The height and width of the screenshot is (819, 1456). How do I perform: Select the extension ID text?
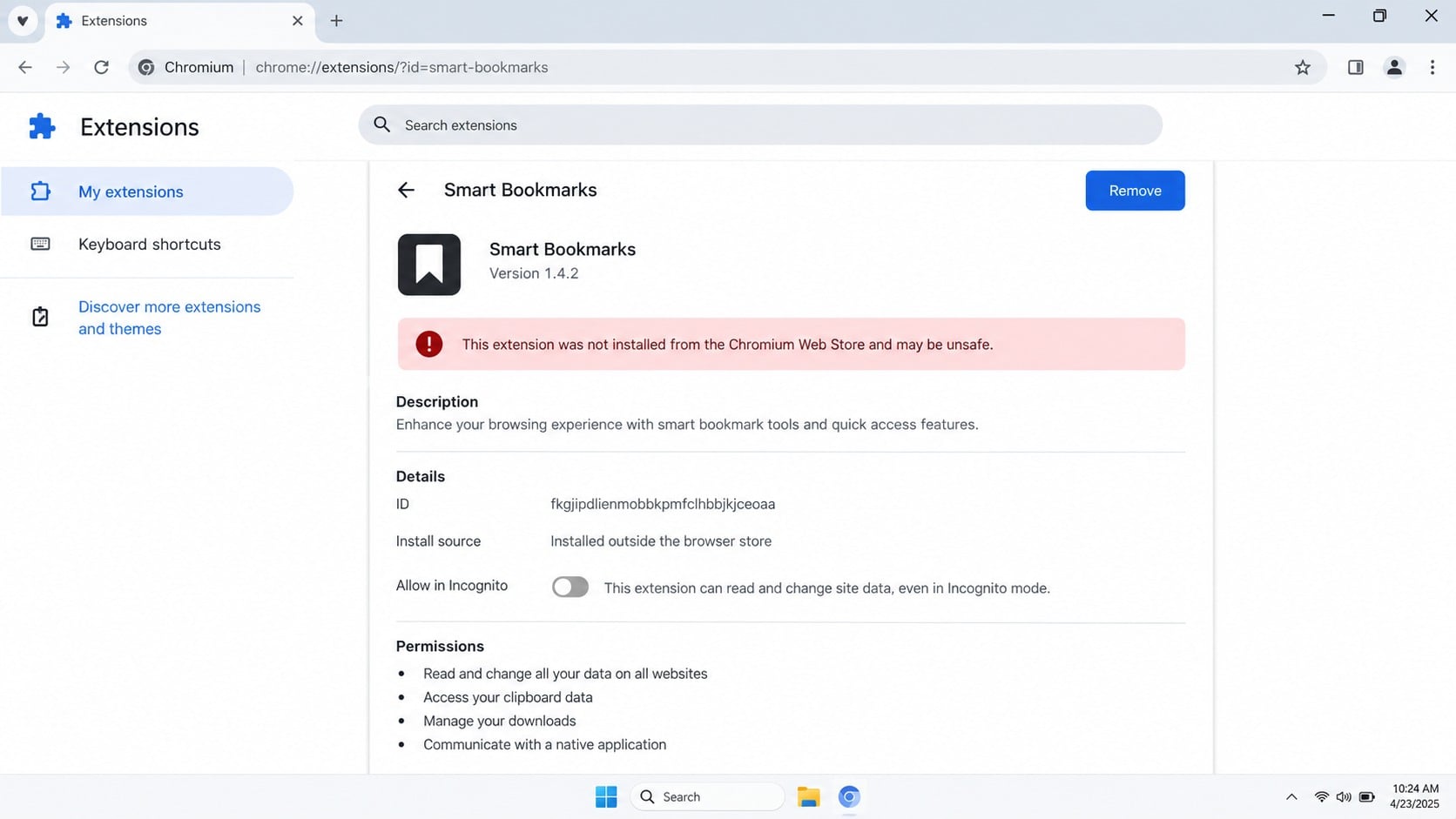click(x=663, y=504)
